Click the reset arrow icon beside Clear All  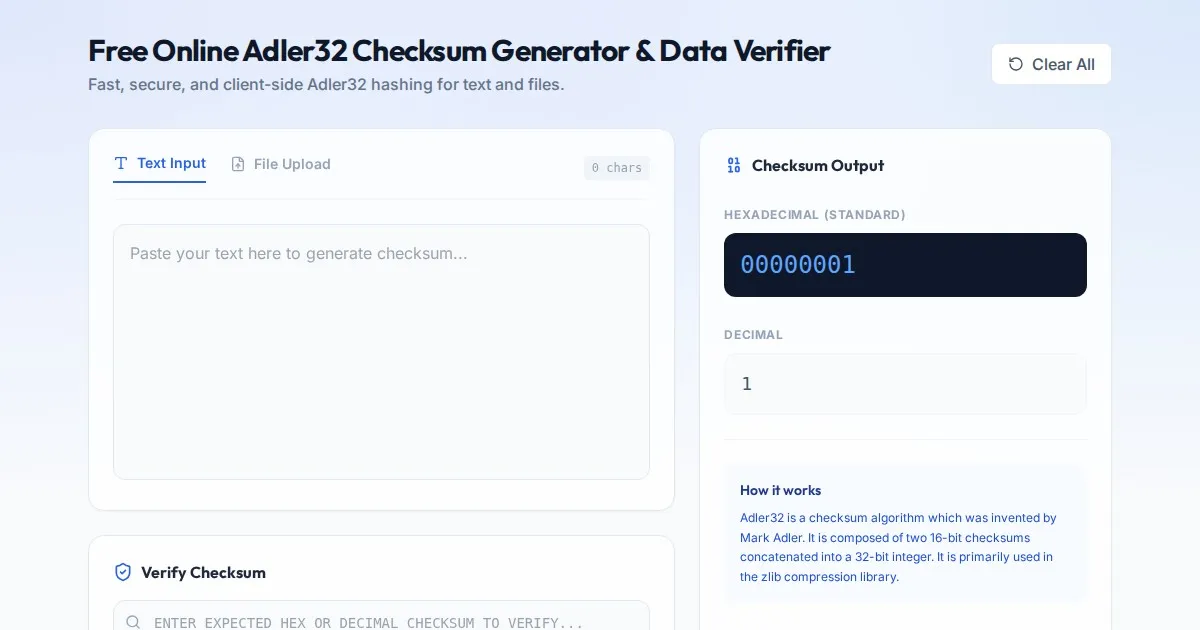click(x=1016, y=64)
